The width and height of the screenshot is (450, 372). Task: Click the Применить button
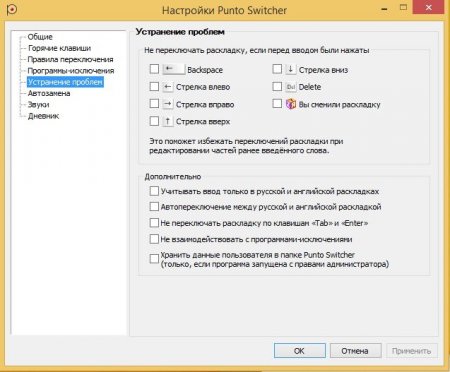[412, 351]
